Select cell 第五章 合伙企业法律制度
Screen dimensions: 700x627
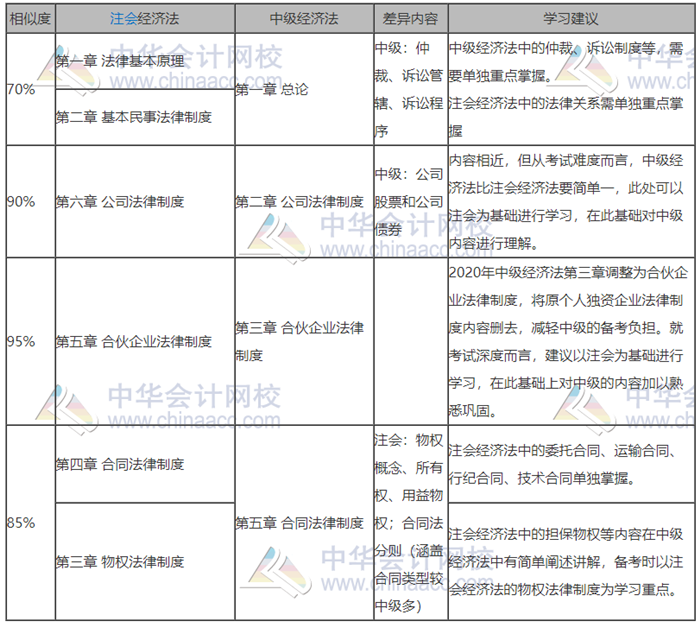pyautogui.click(x=145, y=341)
